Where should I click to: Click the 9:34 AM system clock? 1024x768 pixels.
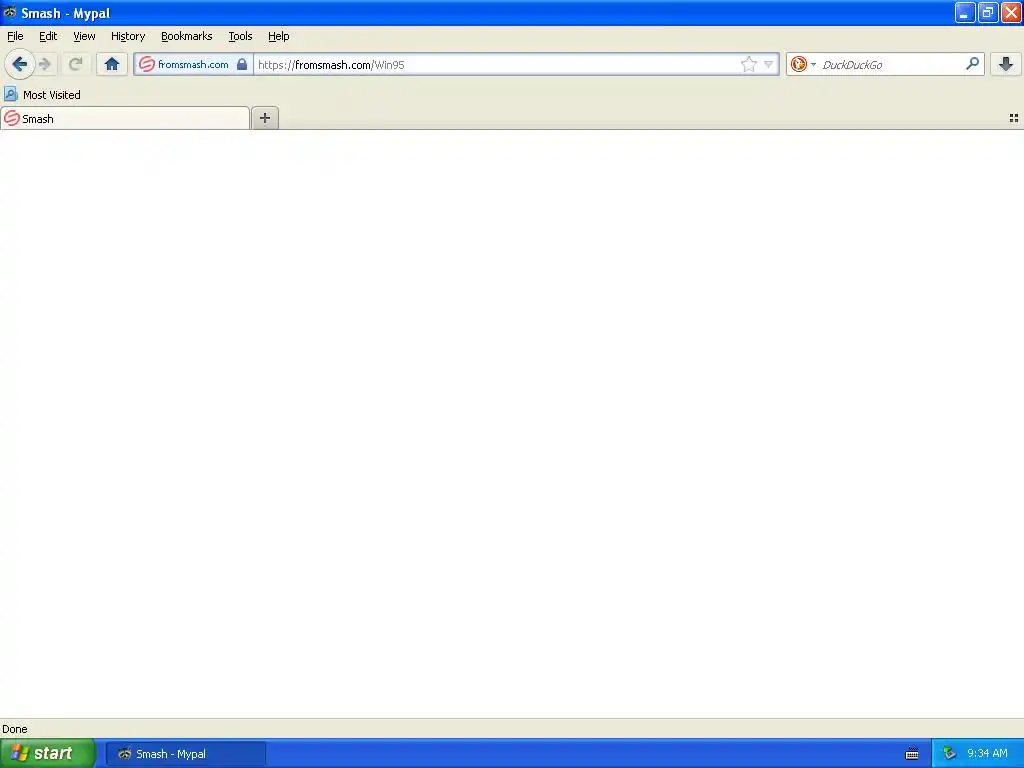(x=987, y=754)
